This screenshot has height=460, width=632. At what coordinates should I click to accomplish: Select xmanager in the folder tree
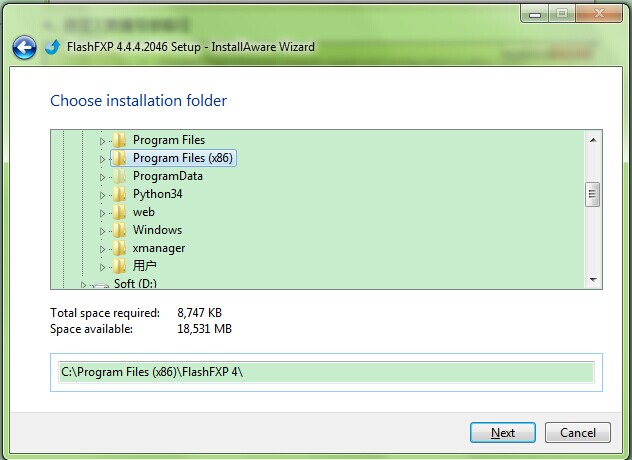pos(159,248)
